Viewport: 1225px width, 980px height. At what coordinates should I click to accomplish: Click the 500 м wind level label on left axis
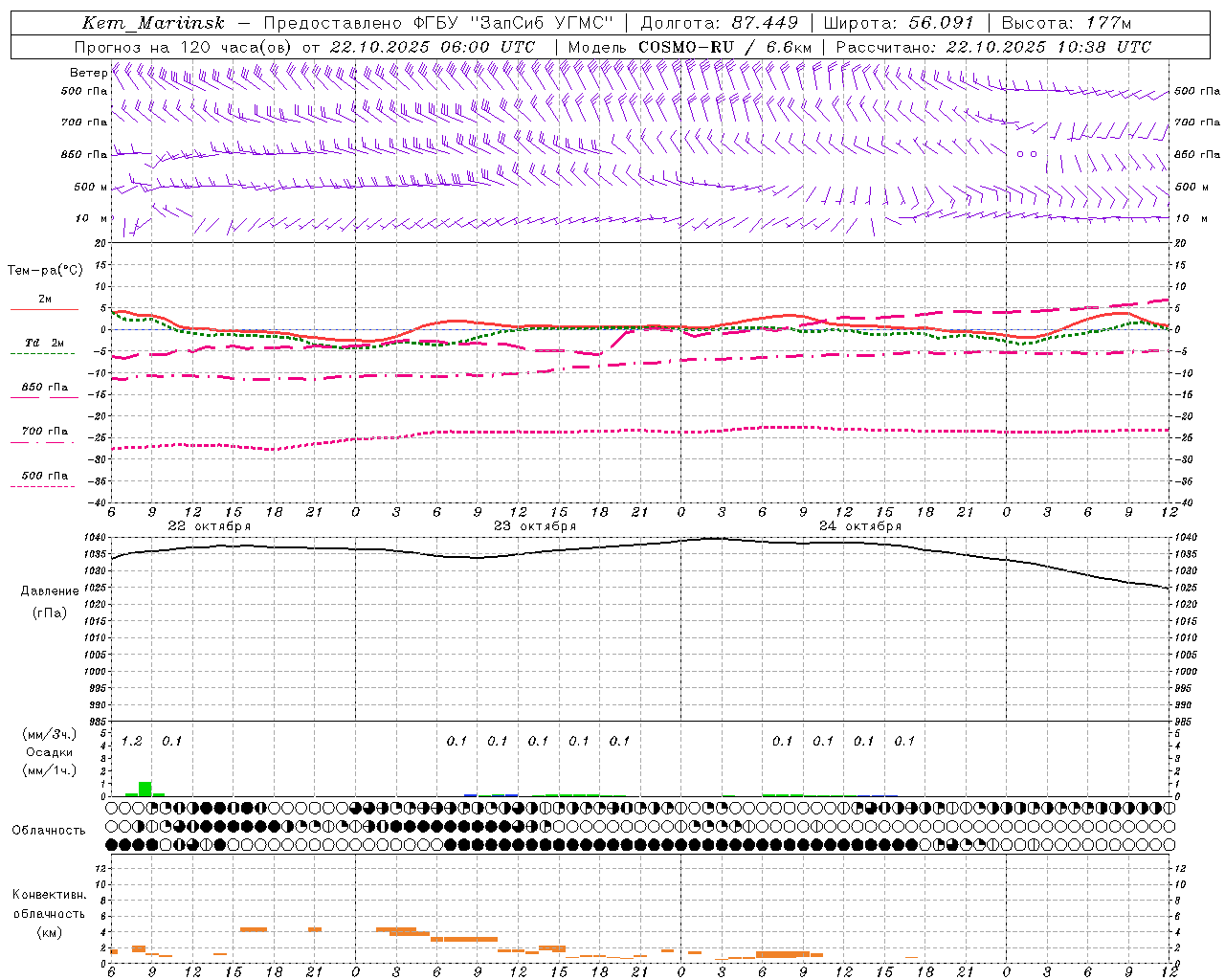91,187
